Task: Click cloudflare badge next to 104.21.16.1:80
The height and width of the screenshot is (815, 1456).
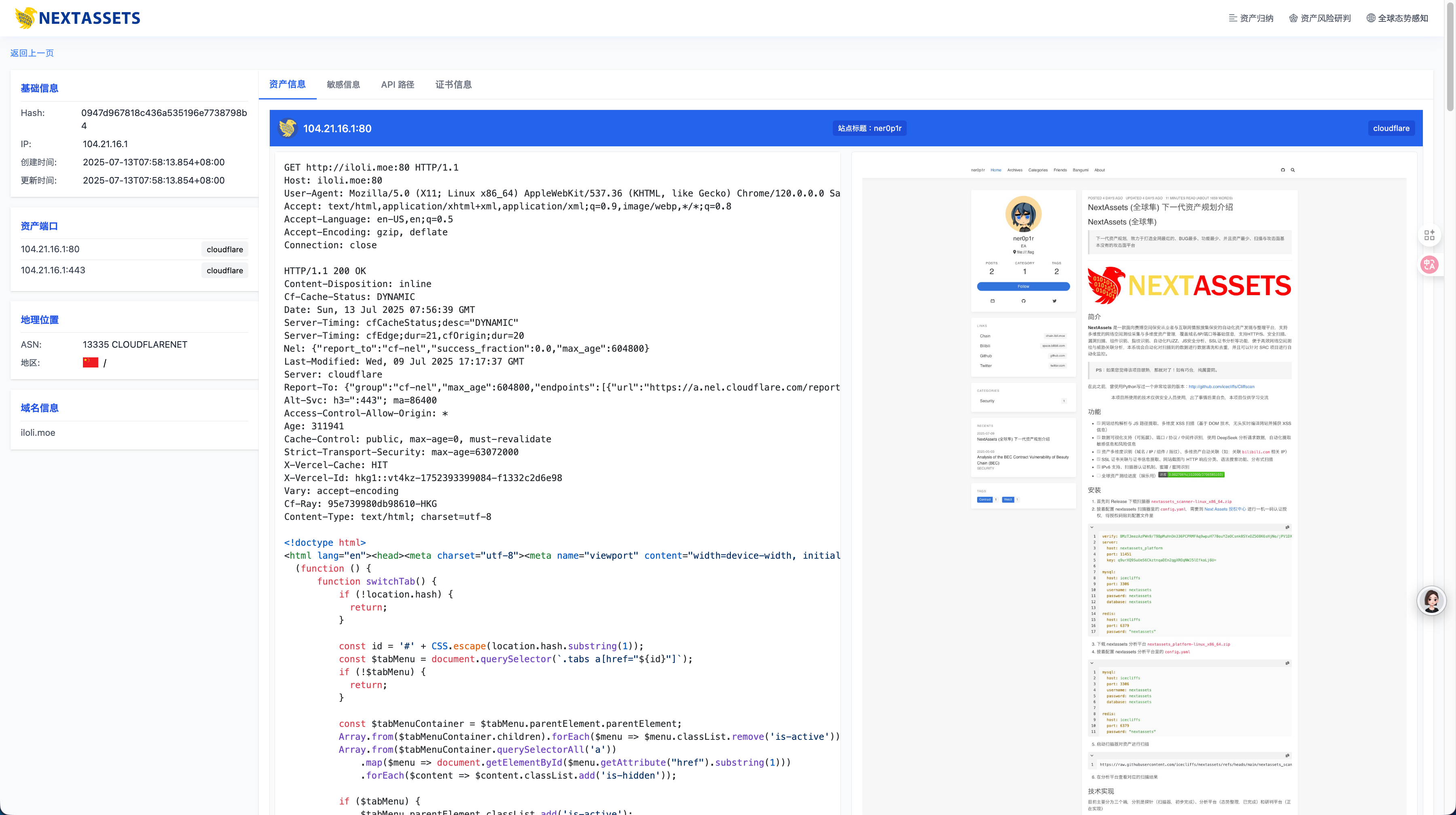Action: 224,249
